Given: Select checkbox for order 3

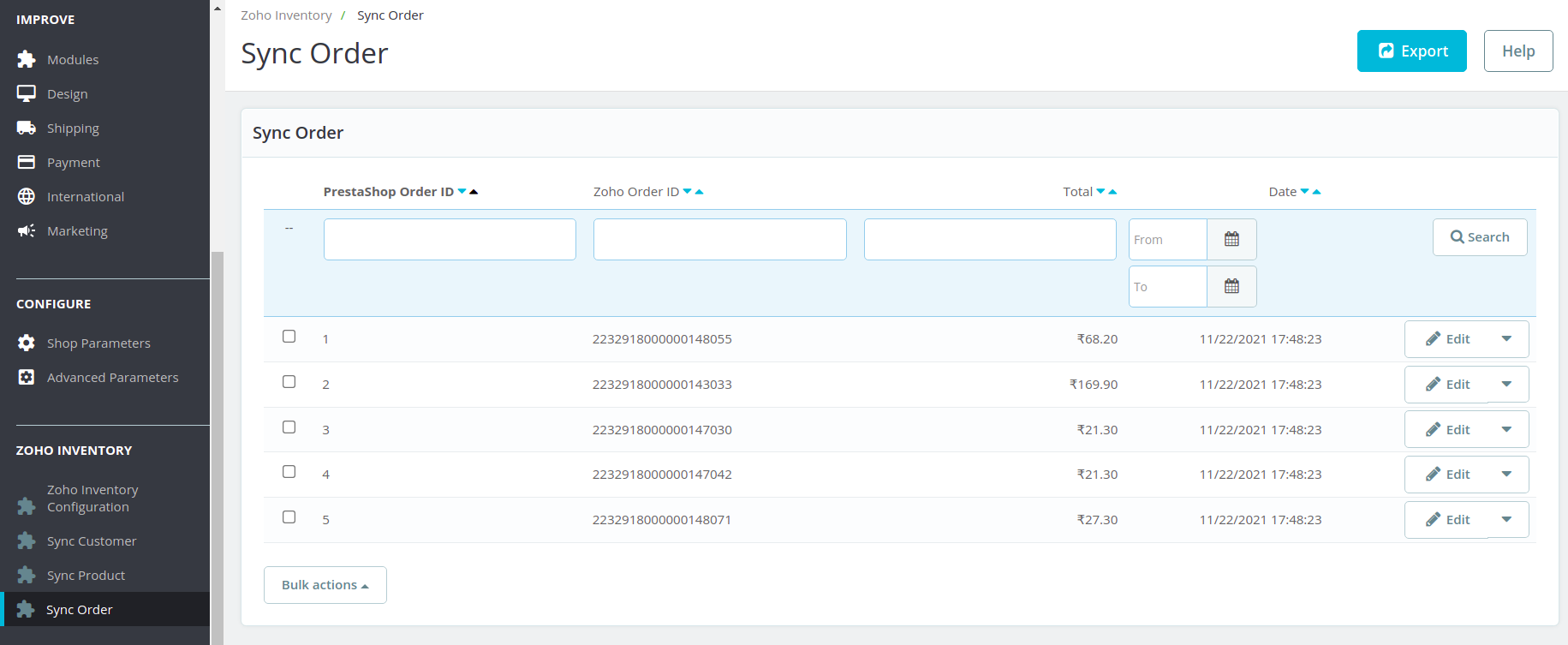Looking at the screenshot, I should coord(289,427).
